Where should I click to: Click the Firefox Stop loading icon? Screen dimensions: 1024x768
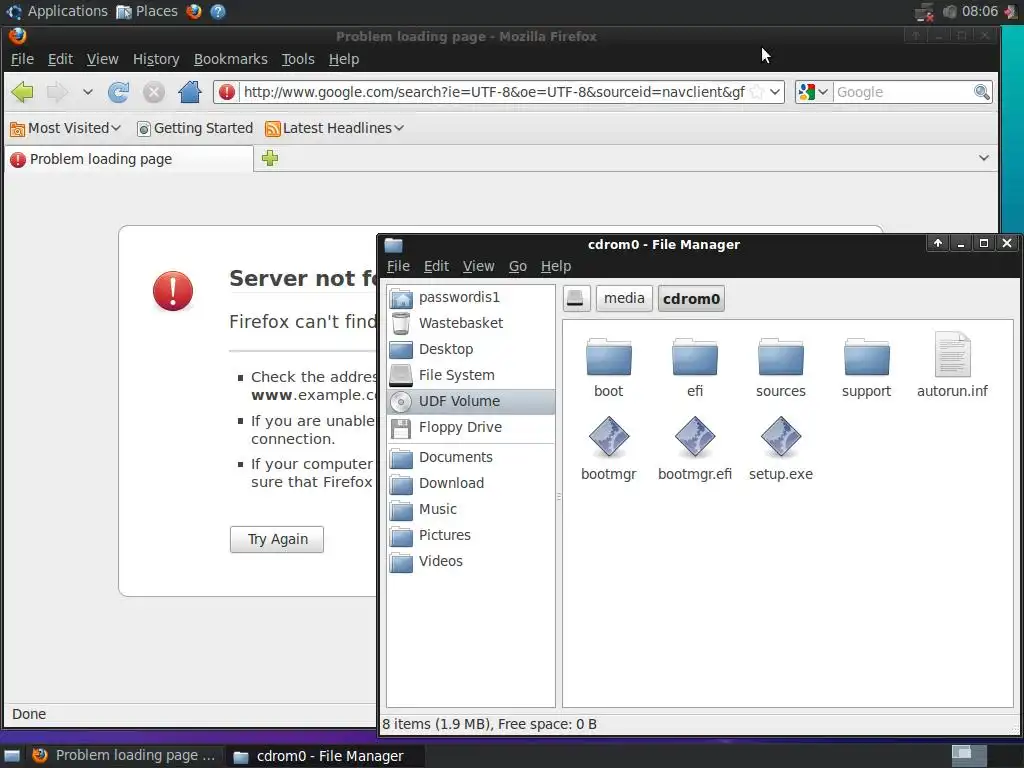tap(153, 92)
